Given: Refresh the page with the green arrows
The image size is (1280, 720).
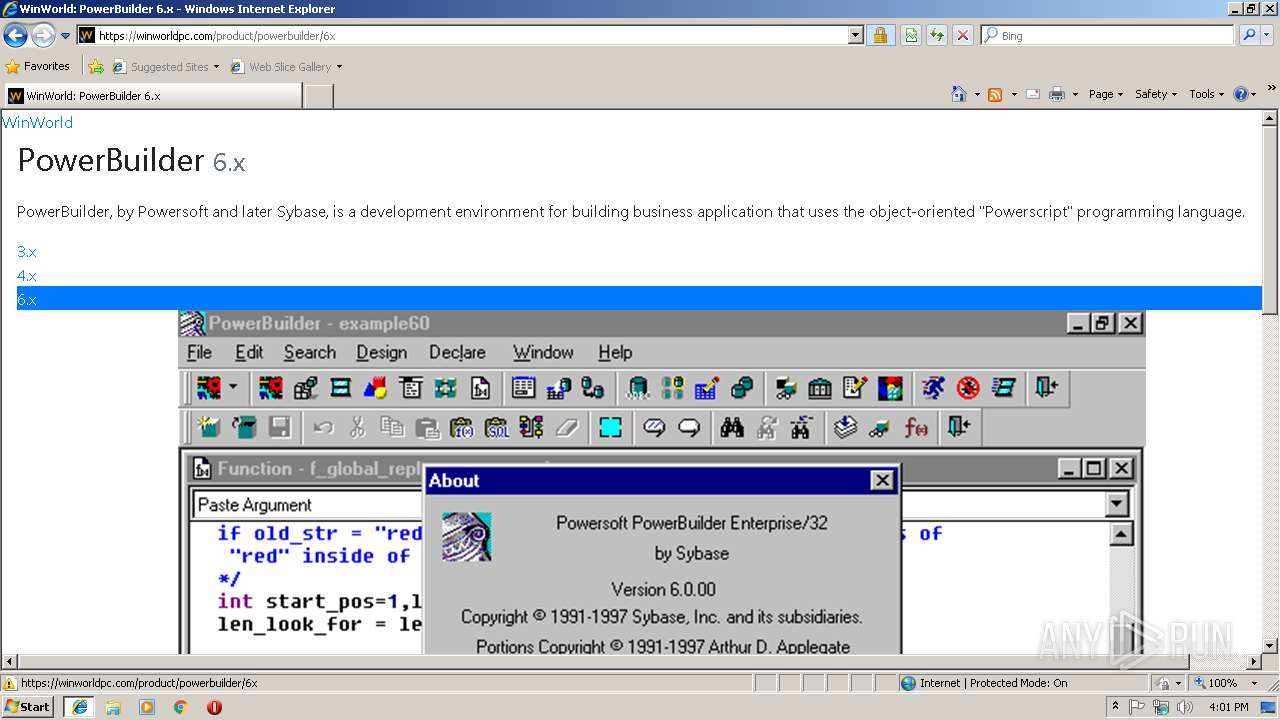Looking at the screenshot, I should pos(937,35).
